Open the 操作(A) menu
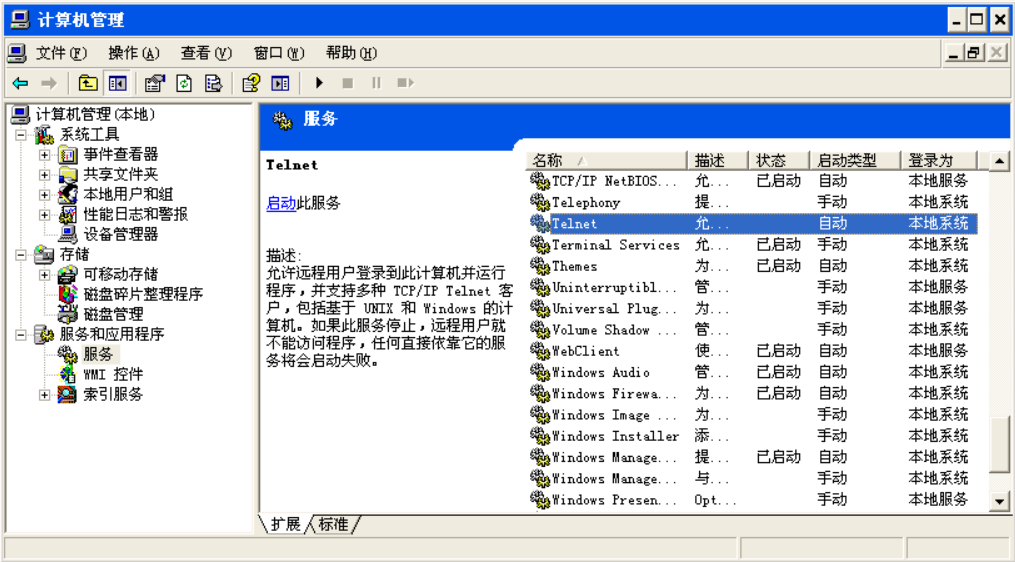The image size is (1015, 562). 133,53
